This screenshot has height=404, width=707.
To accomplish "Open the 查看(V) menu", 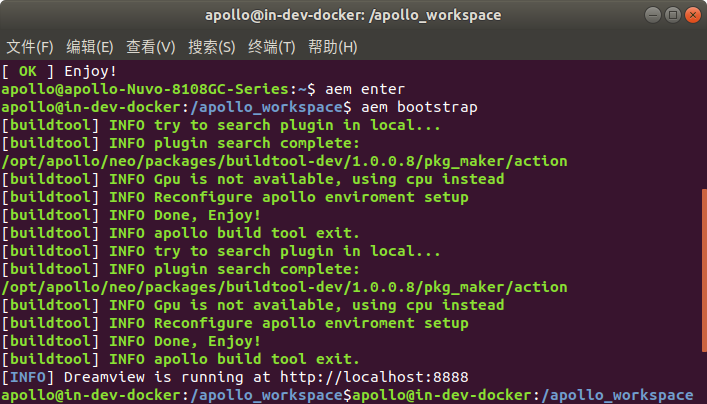I will click(x=151, y=47).
